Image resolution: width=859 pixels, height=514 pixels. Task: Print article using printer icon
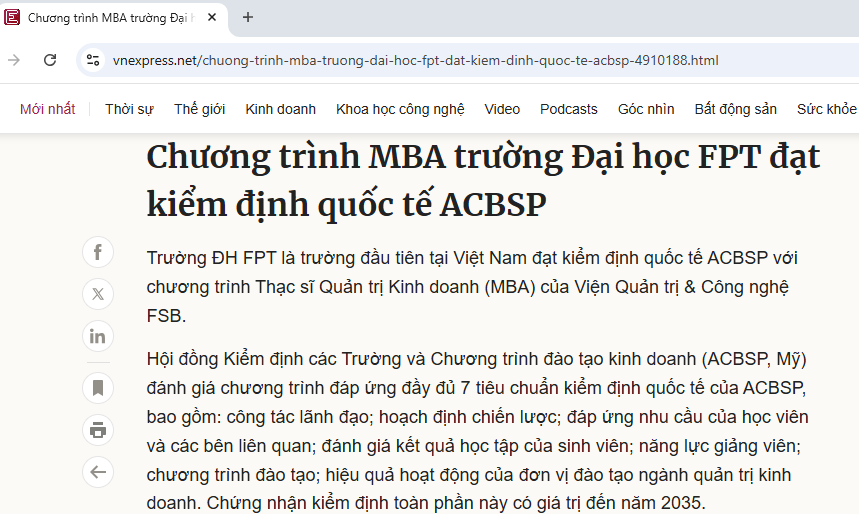point(98,430)
